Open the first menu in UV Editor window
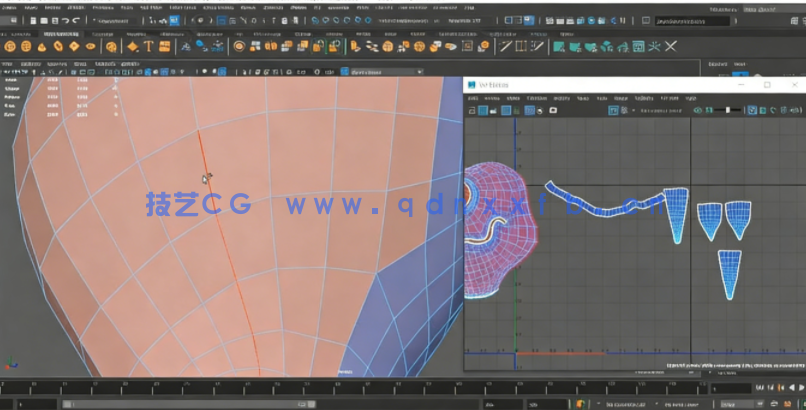This screenshot has height=410, width=806. (x=472, y=98)
